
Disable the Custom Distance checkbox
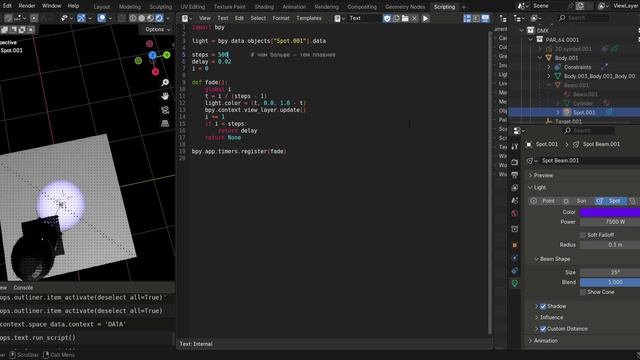(x=543, y=329)
